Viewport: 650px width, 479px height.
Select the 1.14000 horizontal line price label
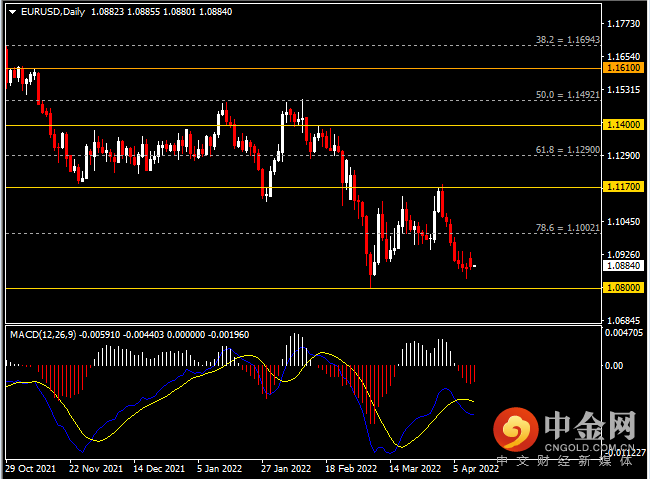click(623, 124)
